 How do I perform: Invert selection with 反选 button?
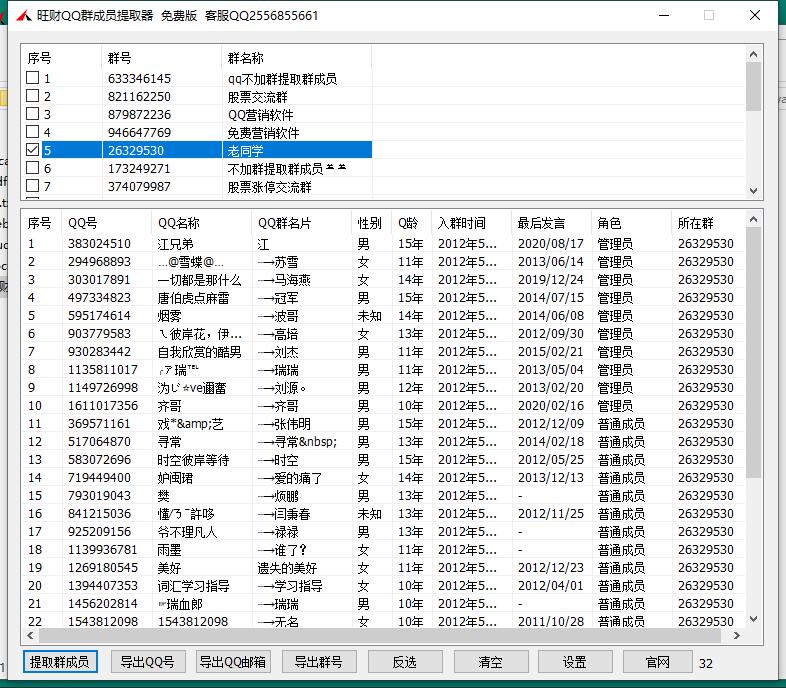(x=405, y=662)
